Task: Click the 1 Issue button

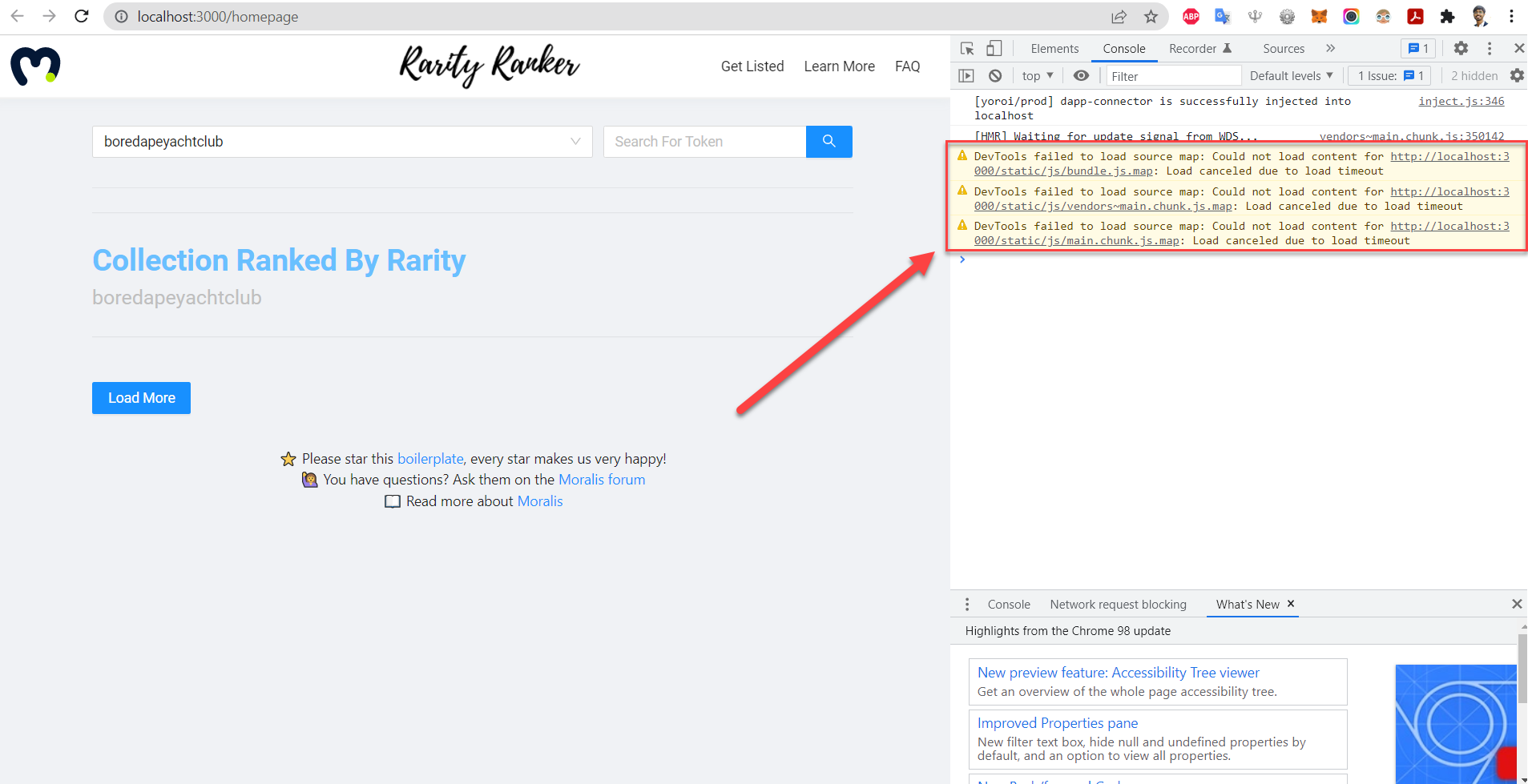Action: tap(1389, 75)
